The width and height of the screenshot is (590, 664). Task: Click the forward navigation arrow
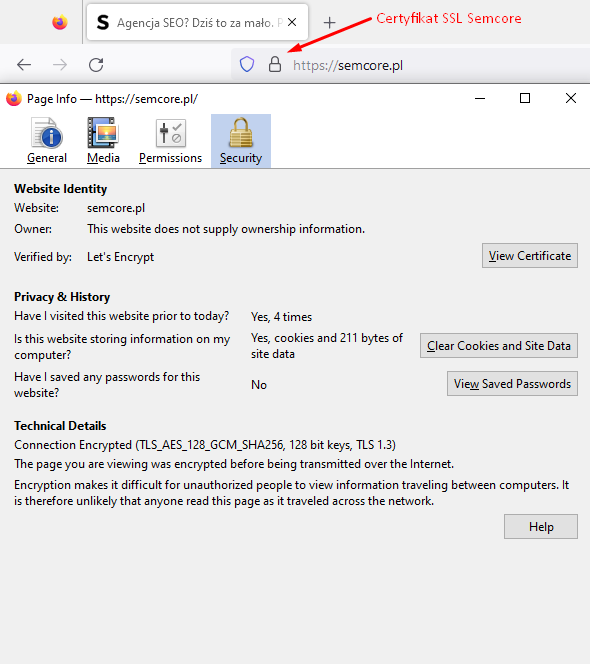[x=60, y=65]
